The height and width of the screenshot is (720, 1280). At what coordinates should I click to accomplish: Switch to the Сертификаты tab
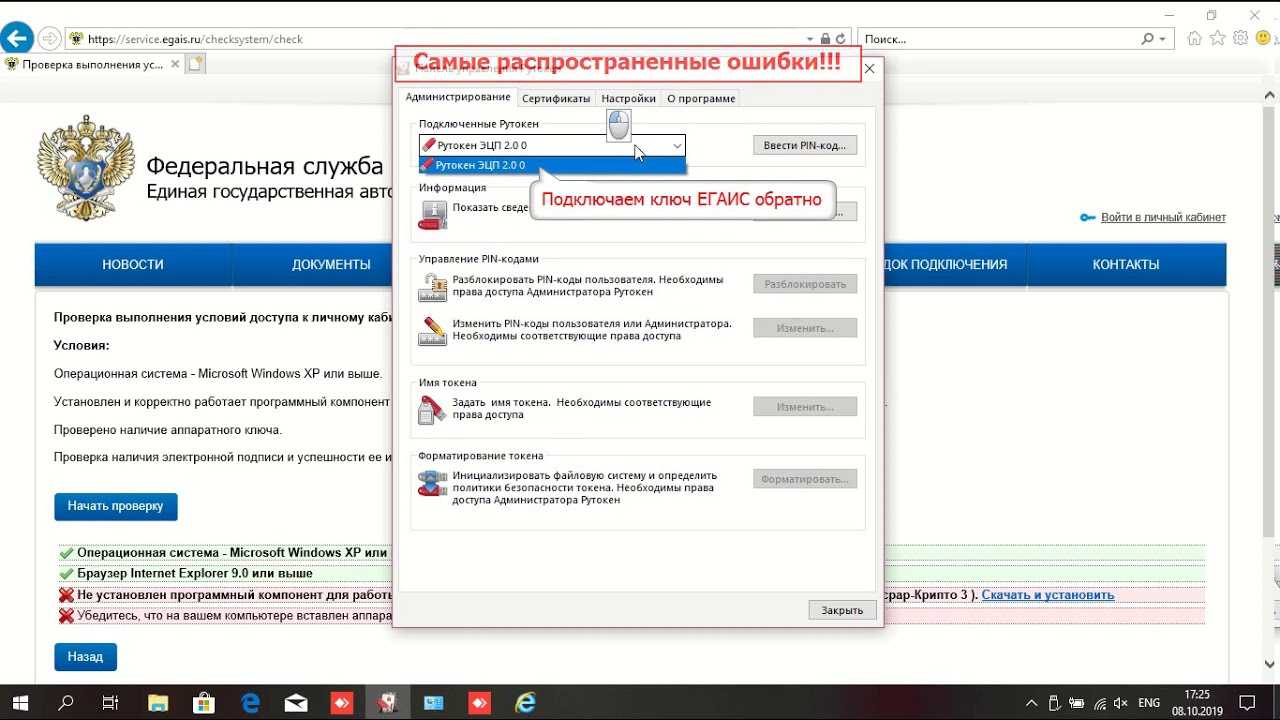(x=556, y=98)
